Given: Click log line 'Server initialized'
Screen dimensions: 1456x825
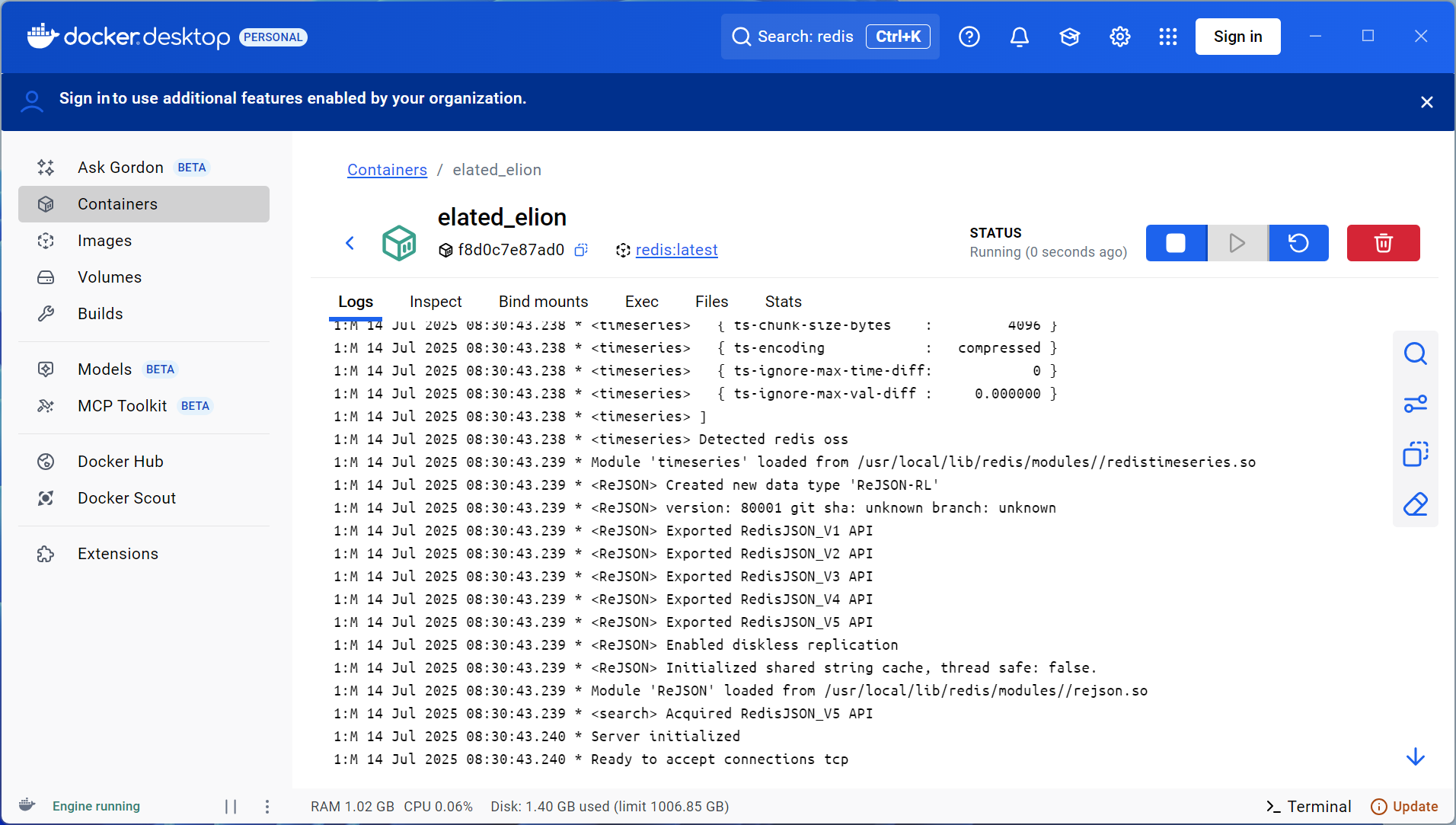Looking at the screenshot, I should tap(537, 737).
